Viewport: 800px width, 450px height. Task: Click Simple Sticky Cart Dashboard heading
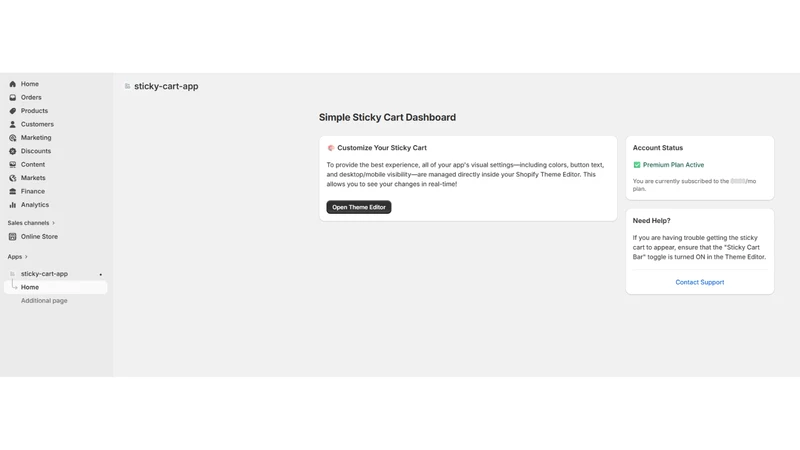[387, 117]
